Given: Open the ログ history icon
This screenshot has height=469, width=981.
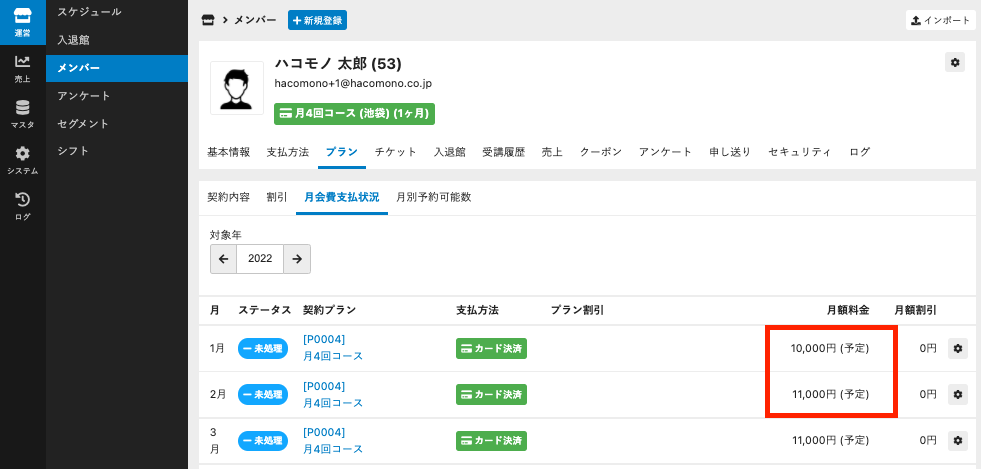Looking at the screenshot, I should pos(22,205).
